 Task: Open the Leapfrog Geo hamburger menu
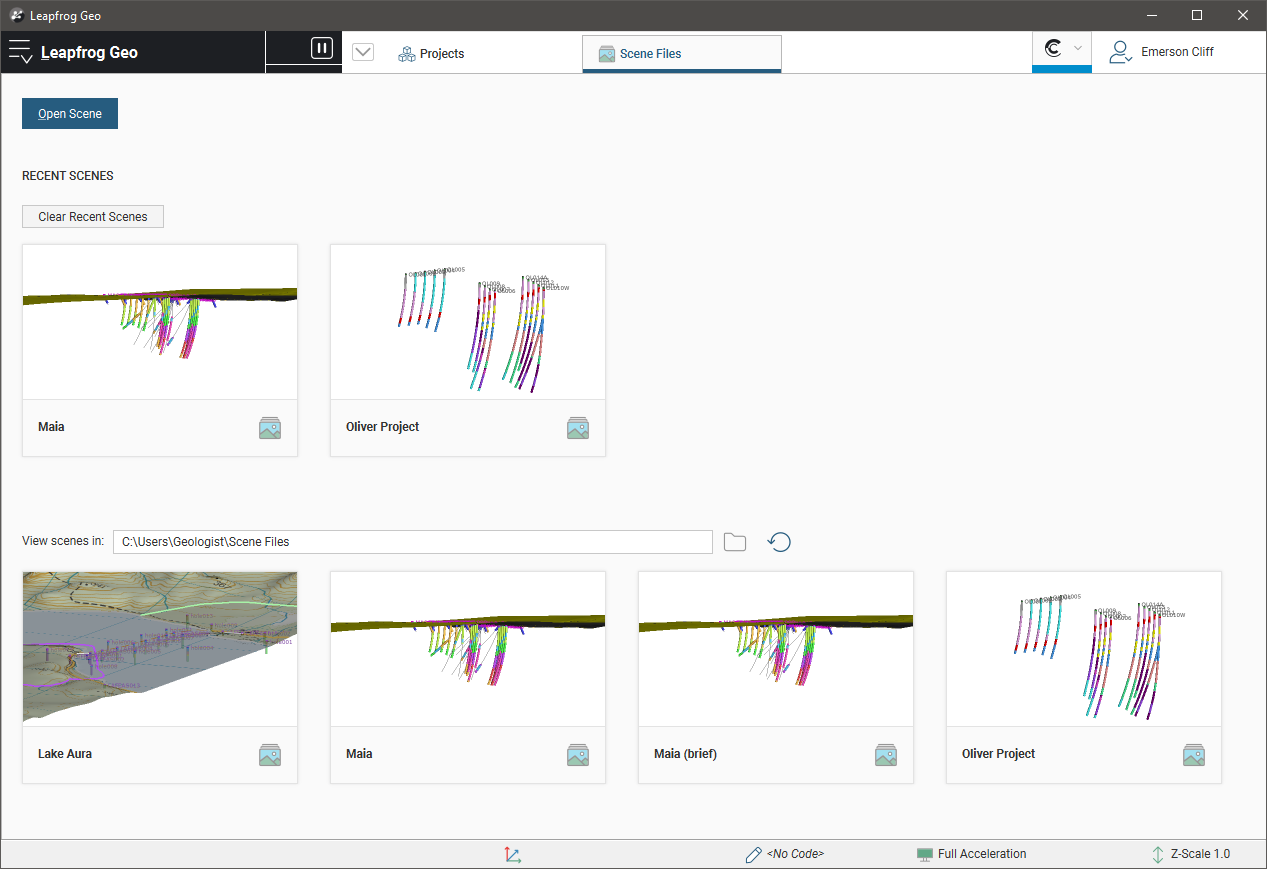tap(21, 53)
